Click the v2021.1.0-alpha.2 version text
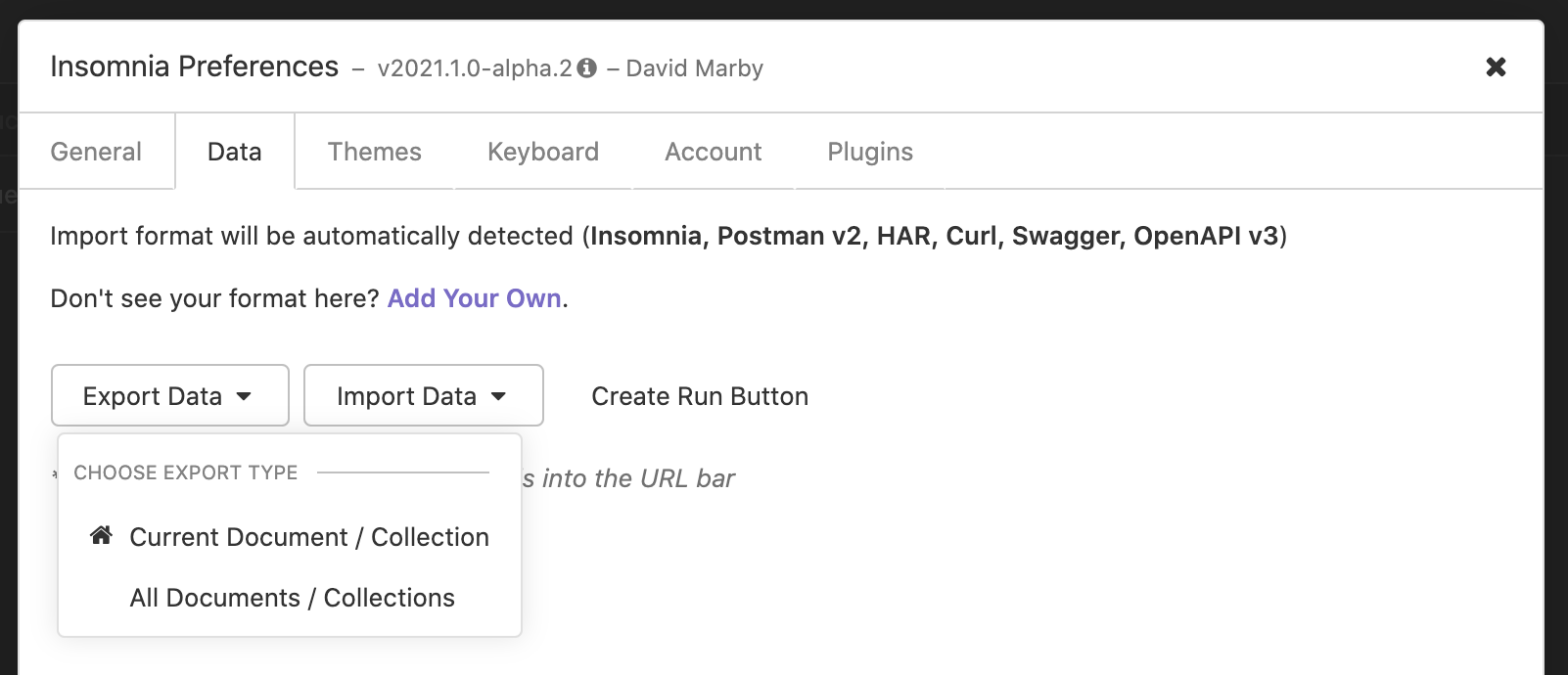Viewport: 1568px width, 675px height. pos(475,68)
